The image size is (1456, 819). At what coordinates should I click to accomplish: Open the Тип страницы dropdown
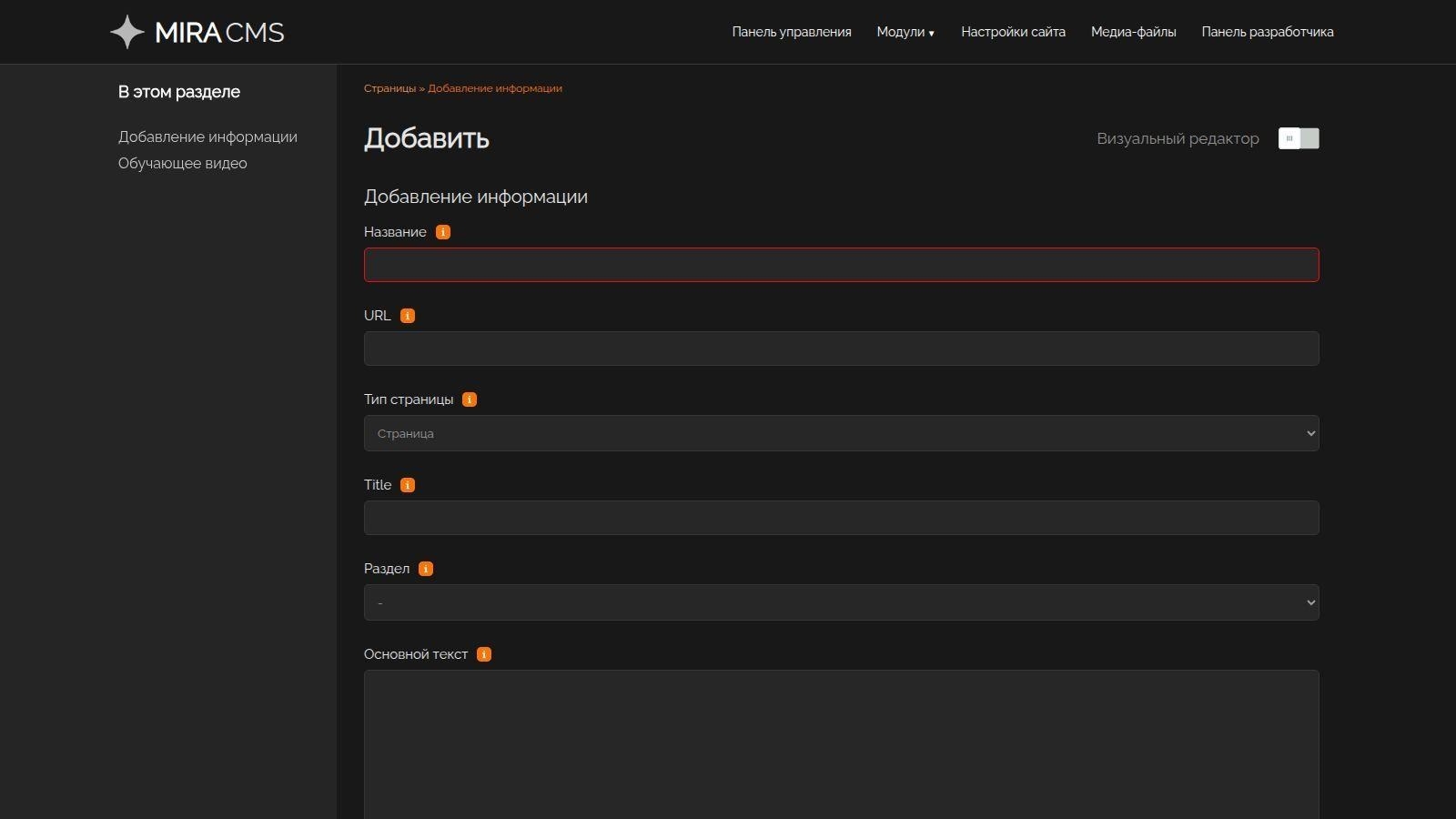[x=841, y=433]
